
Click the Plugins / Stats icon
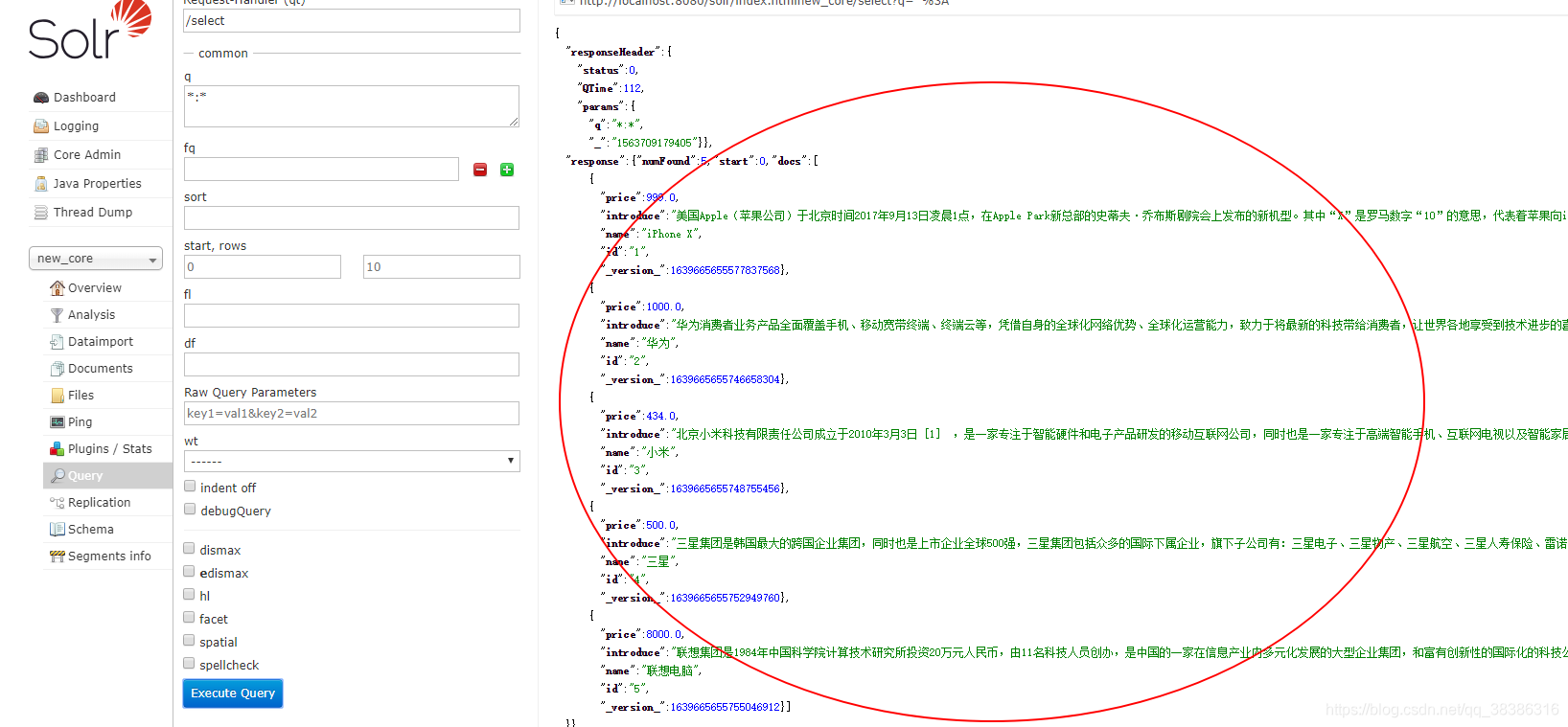[x=57, y=449]
